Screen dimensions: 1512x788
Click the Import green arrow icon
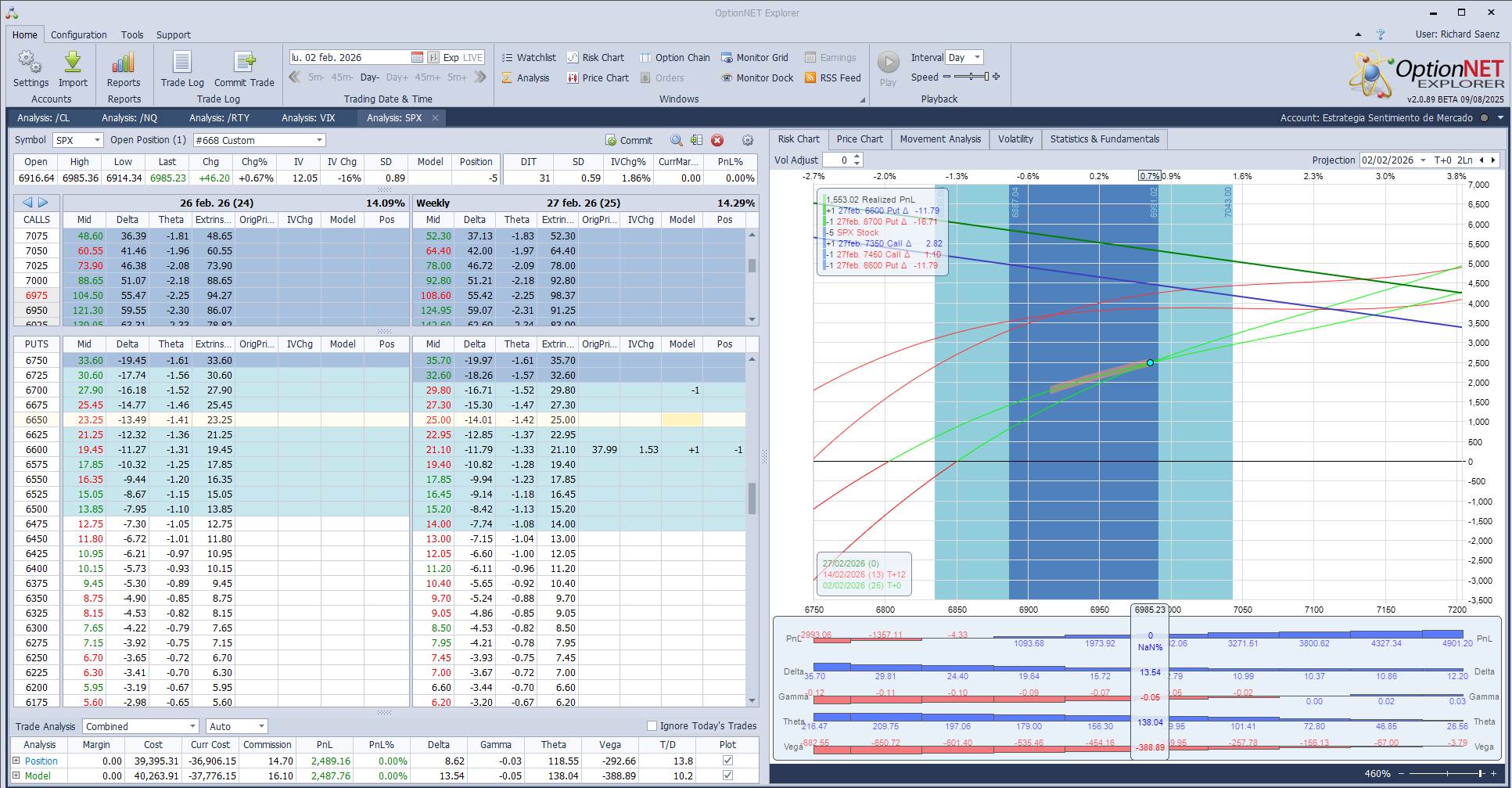click(73, 63)
